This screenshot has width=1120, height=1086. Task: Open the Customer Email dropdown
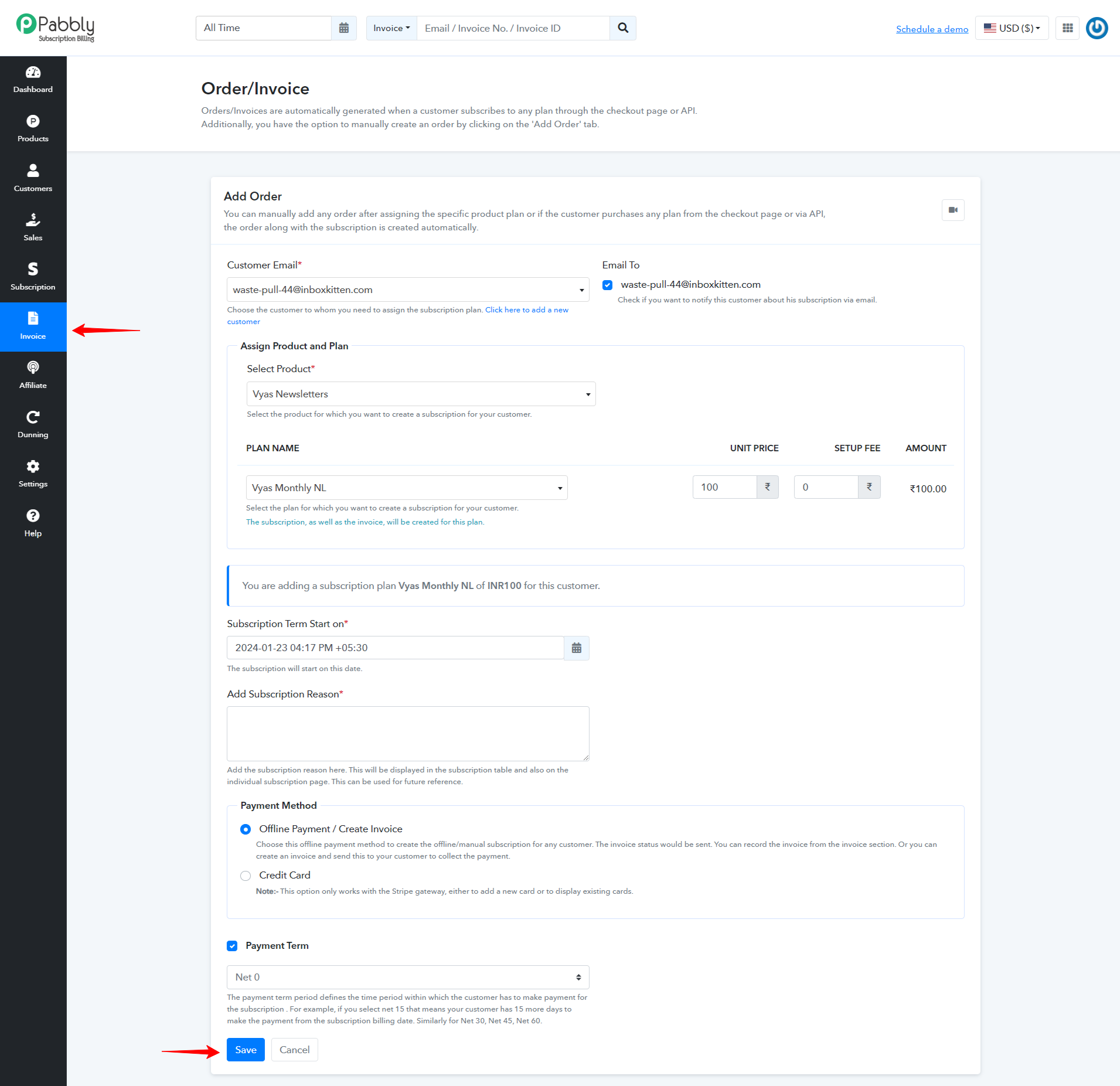pyautogui.click(x=408, y=290)
